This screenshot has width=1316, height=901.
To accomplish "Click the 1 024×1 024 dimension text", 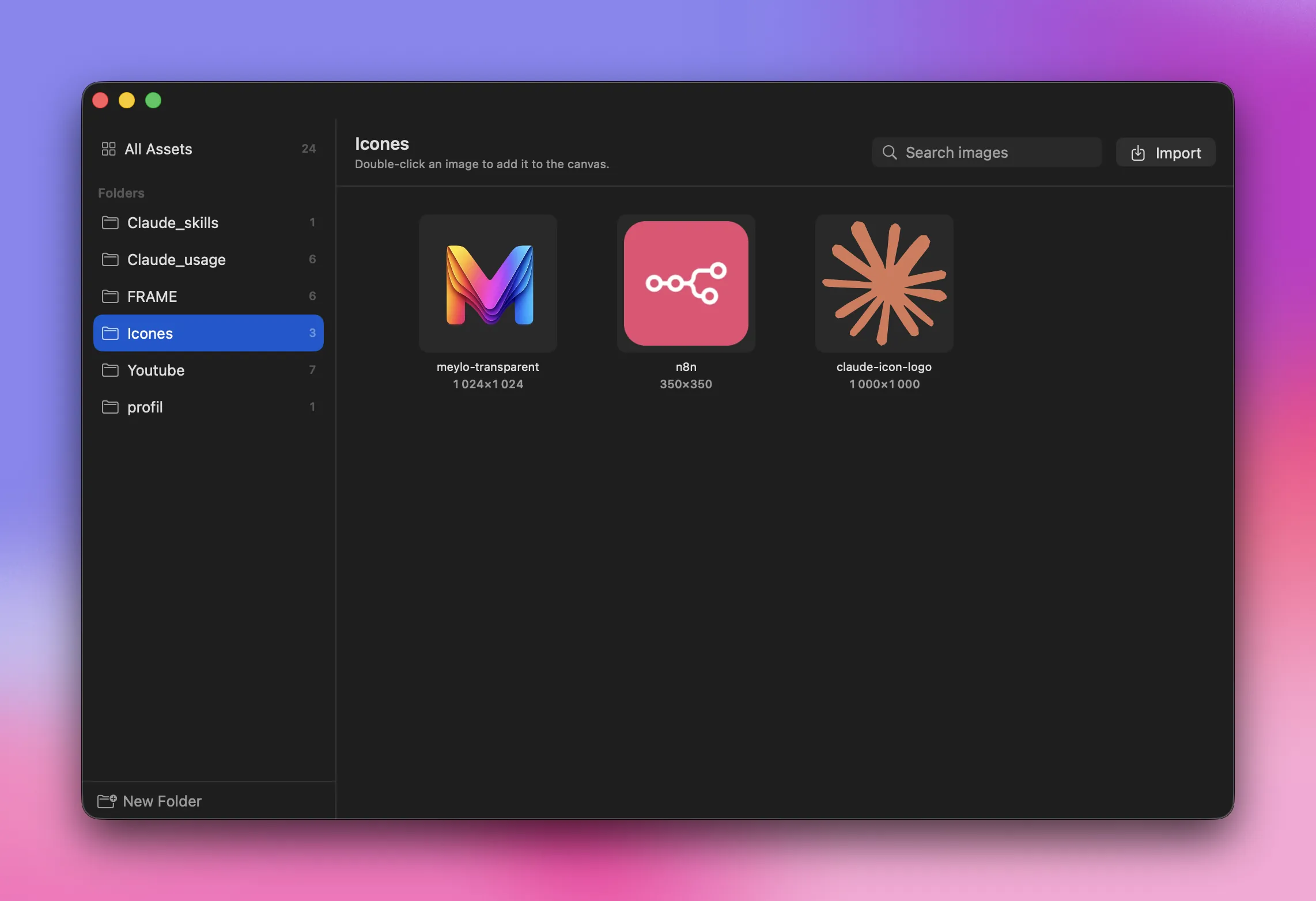I will tap(488, 384).
